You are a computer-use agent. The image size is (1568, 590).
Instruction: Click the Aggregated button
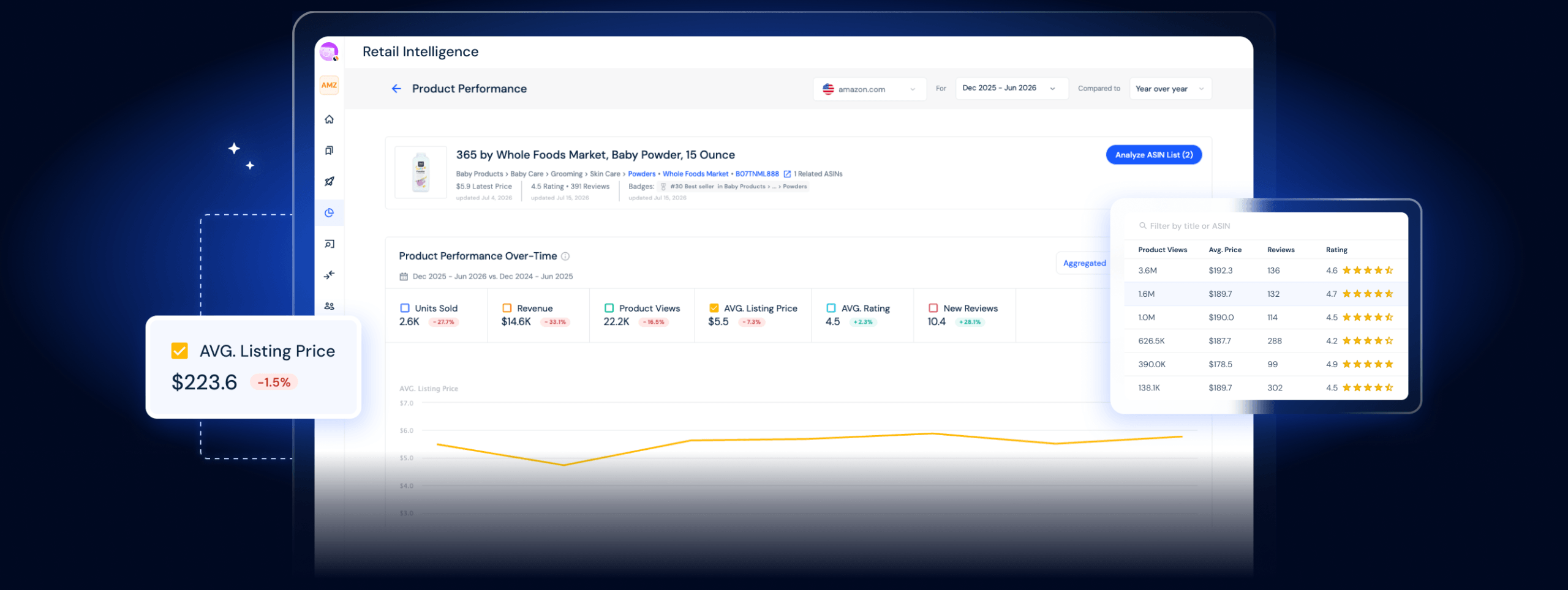tap(1084, 263)
